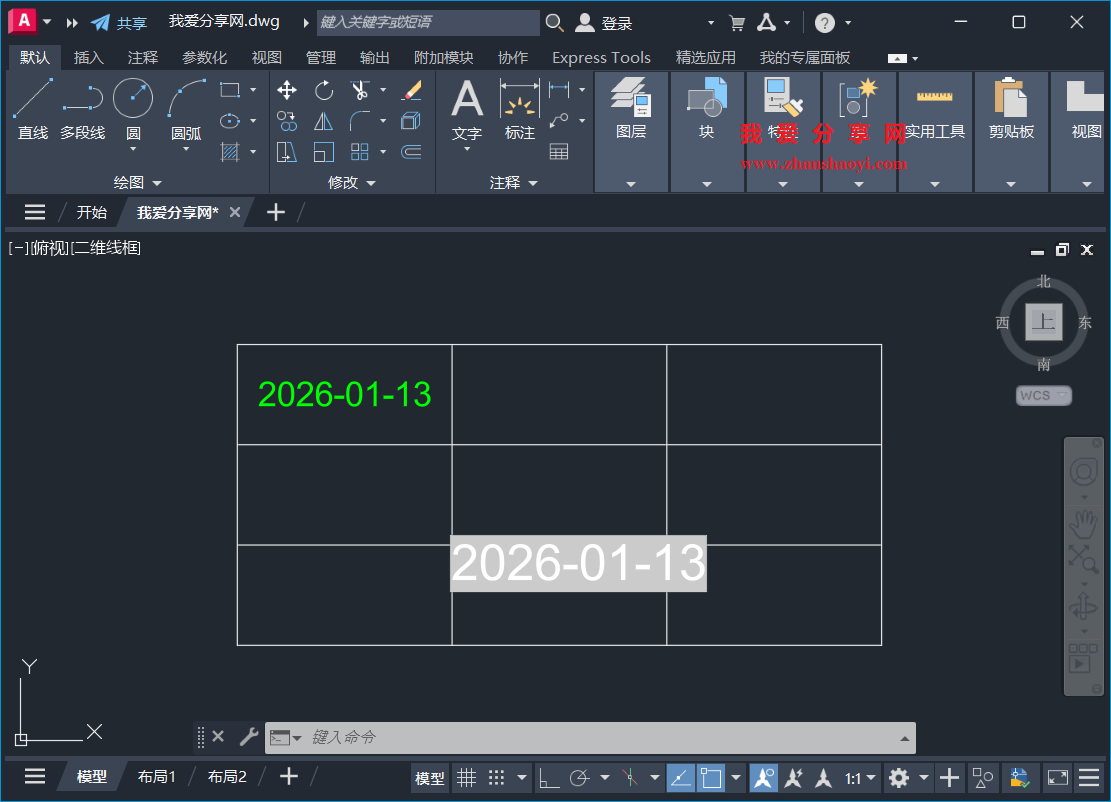Click 上 on the ViewCube navigation
1111x802 pixels.
1043,323
